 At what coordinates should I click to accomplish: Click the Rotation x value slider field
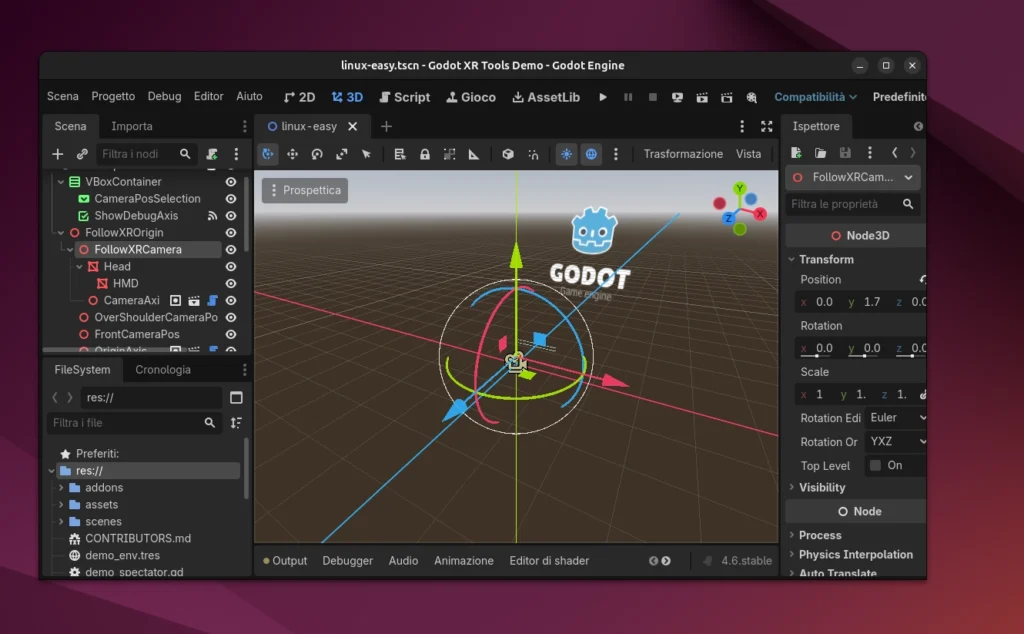point(822,349)
